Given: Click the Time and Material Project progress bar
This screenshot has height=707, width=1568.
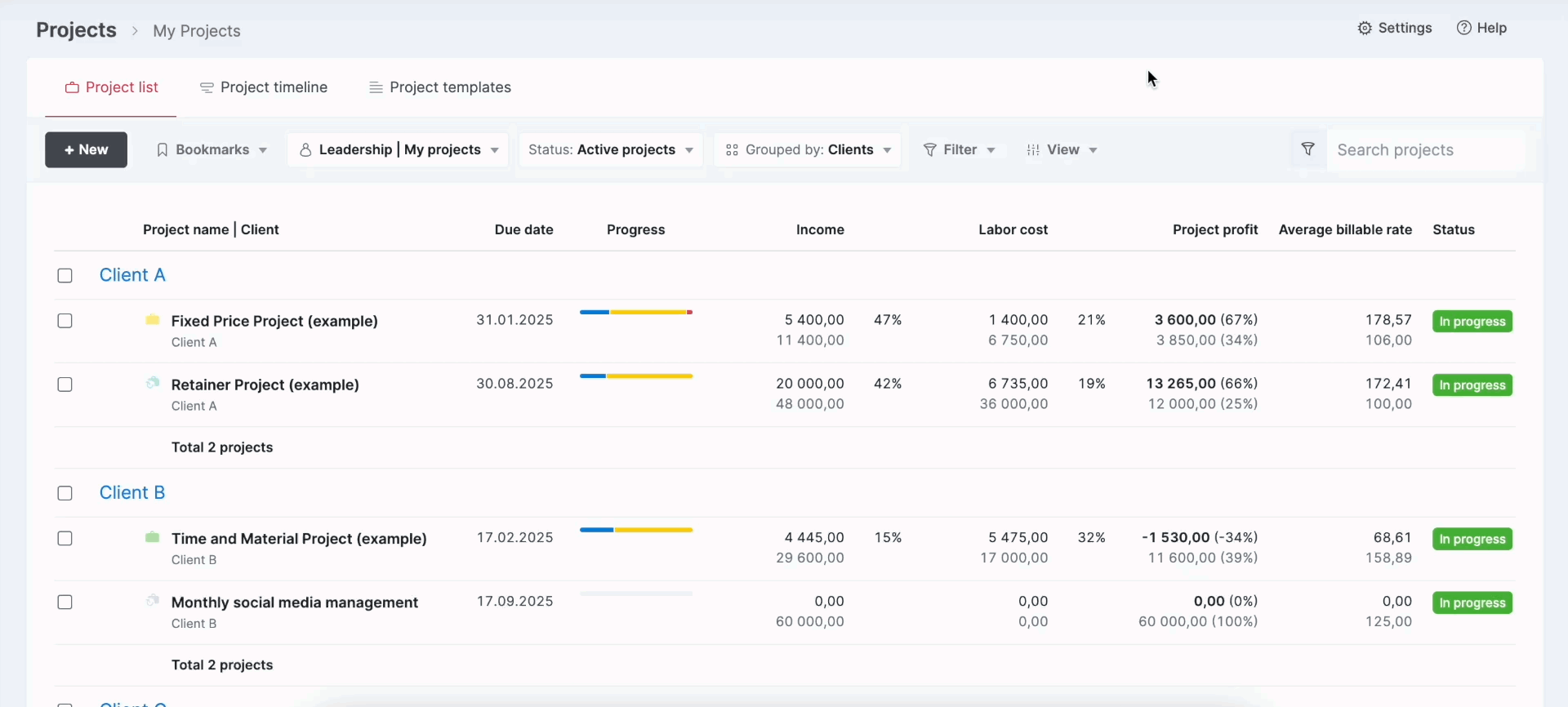Looking at the screenshot, I should [x=636, y=530].
